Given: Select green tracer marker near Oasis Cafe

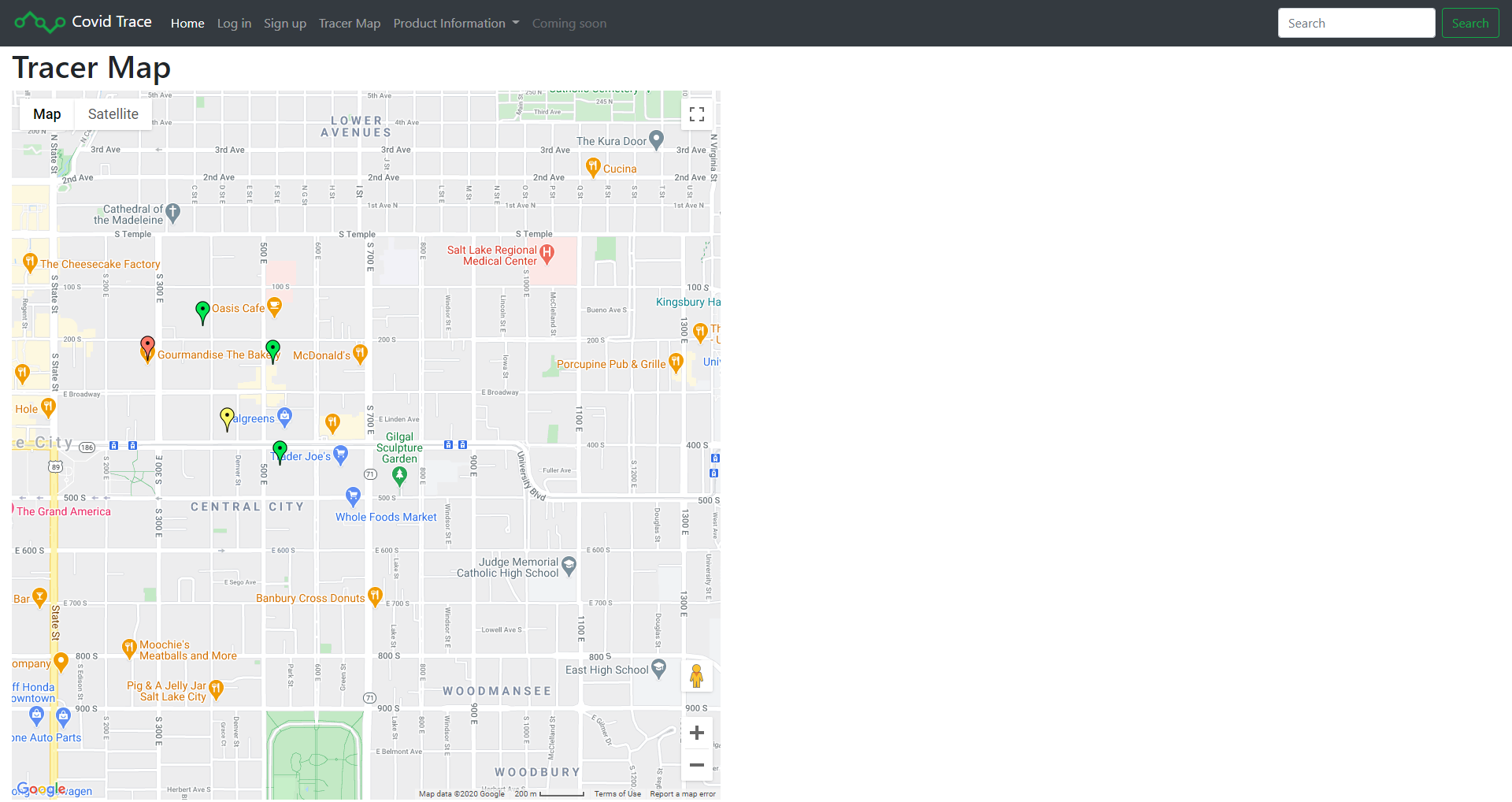Looking at the screenshot, I should pos(202,312).
